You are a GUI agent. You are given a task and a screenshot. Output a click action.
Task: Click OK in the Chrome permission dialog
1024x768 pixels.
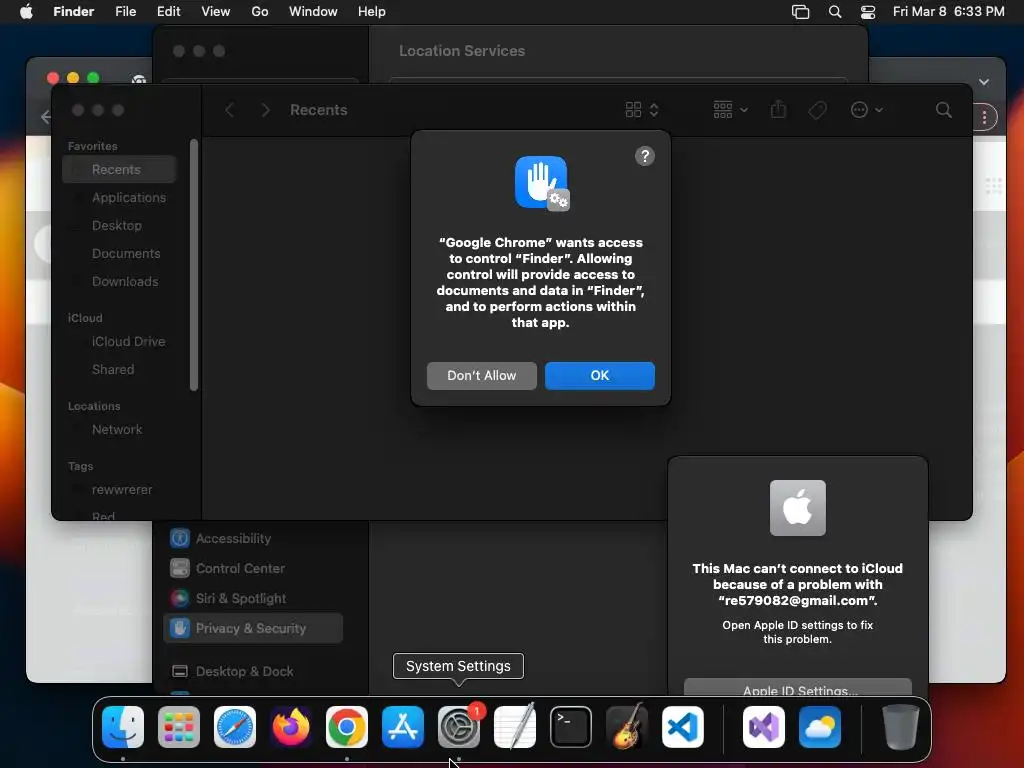pos(600,376)
